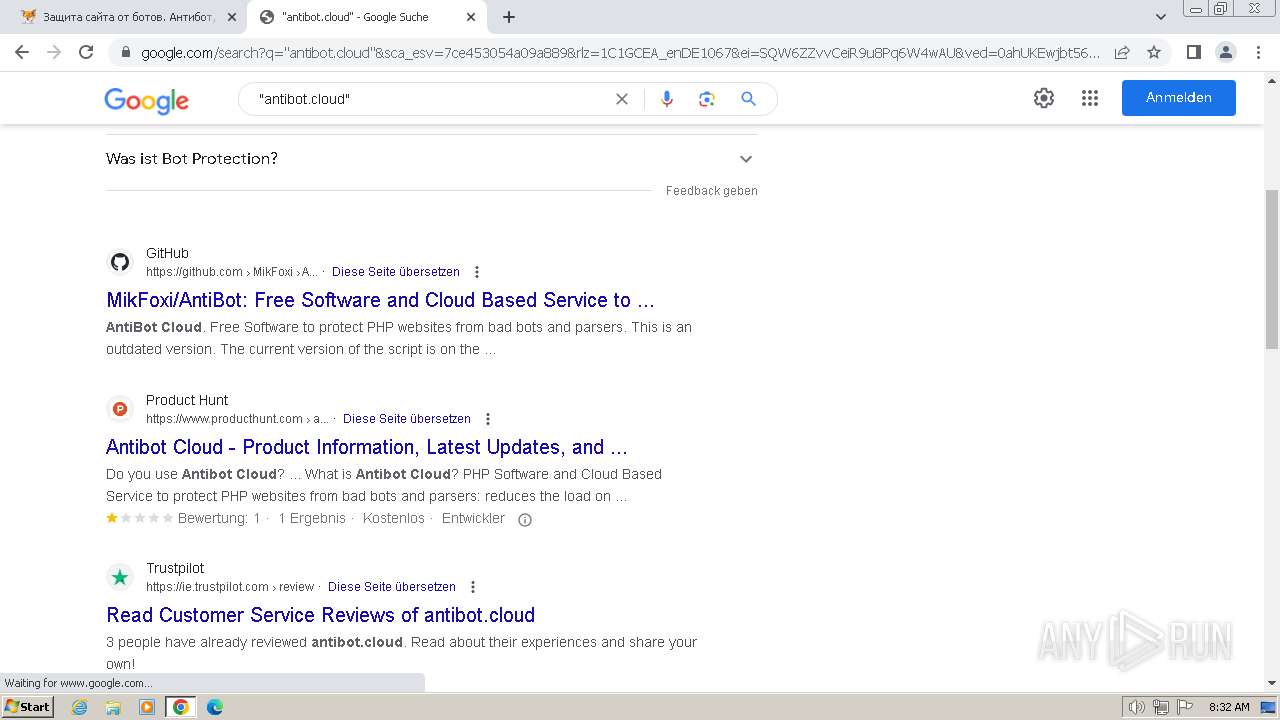
Task: Open Action Center flag icon
Action: coord(1185,707)
